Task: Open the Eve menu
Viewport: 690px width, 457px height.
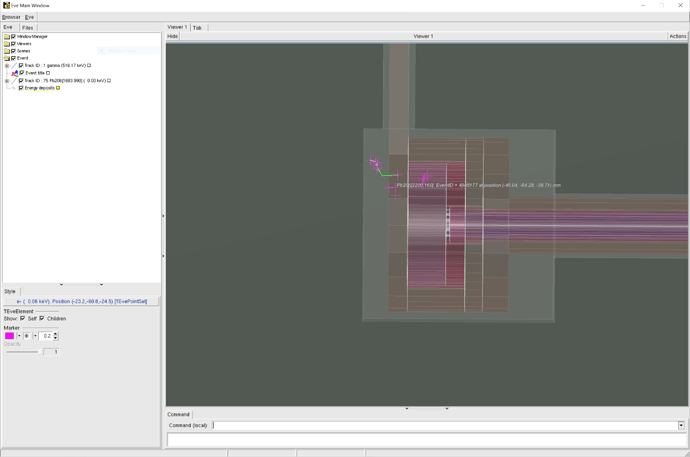Action: pyautogui.click(x=29, y=17)
